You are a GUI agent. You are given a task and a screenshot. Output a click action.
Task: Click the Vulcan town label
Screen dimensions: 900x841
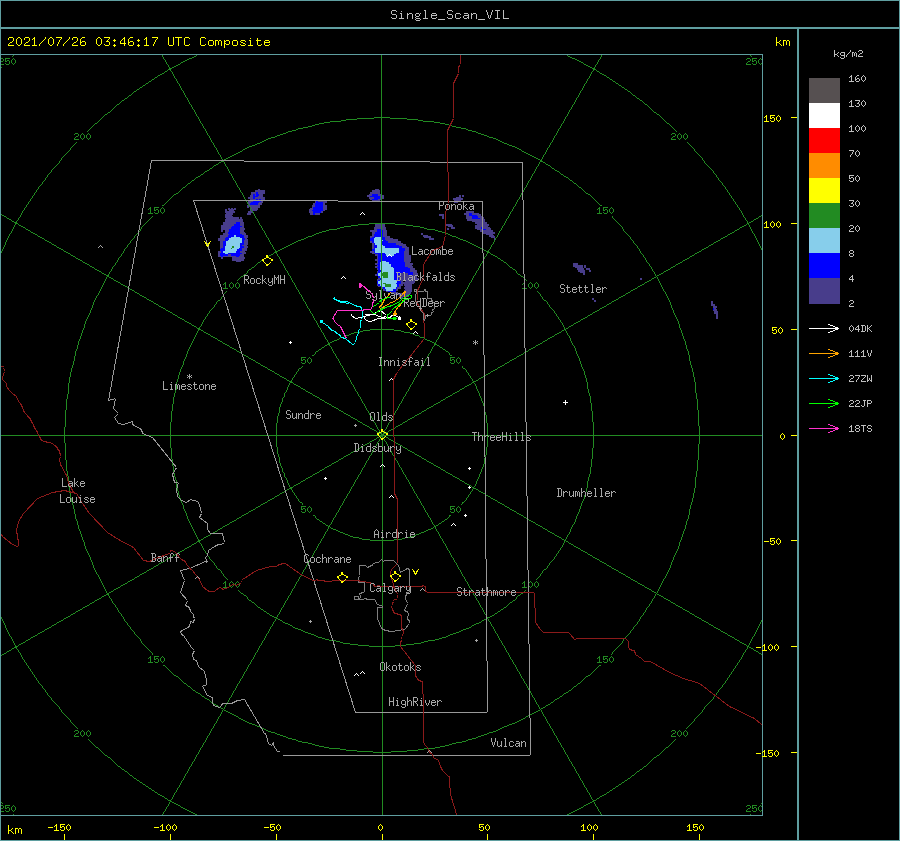coord(508,743)
